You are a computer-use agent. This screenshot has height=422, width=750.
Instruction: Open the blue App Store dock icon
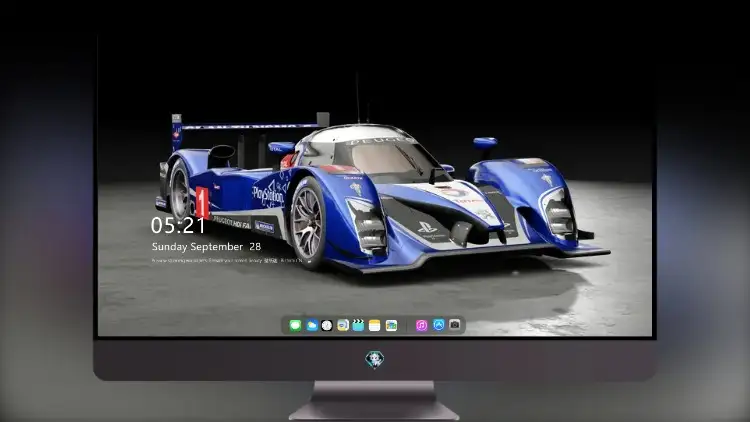pyautogui.click(x=439, y=325)
